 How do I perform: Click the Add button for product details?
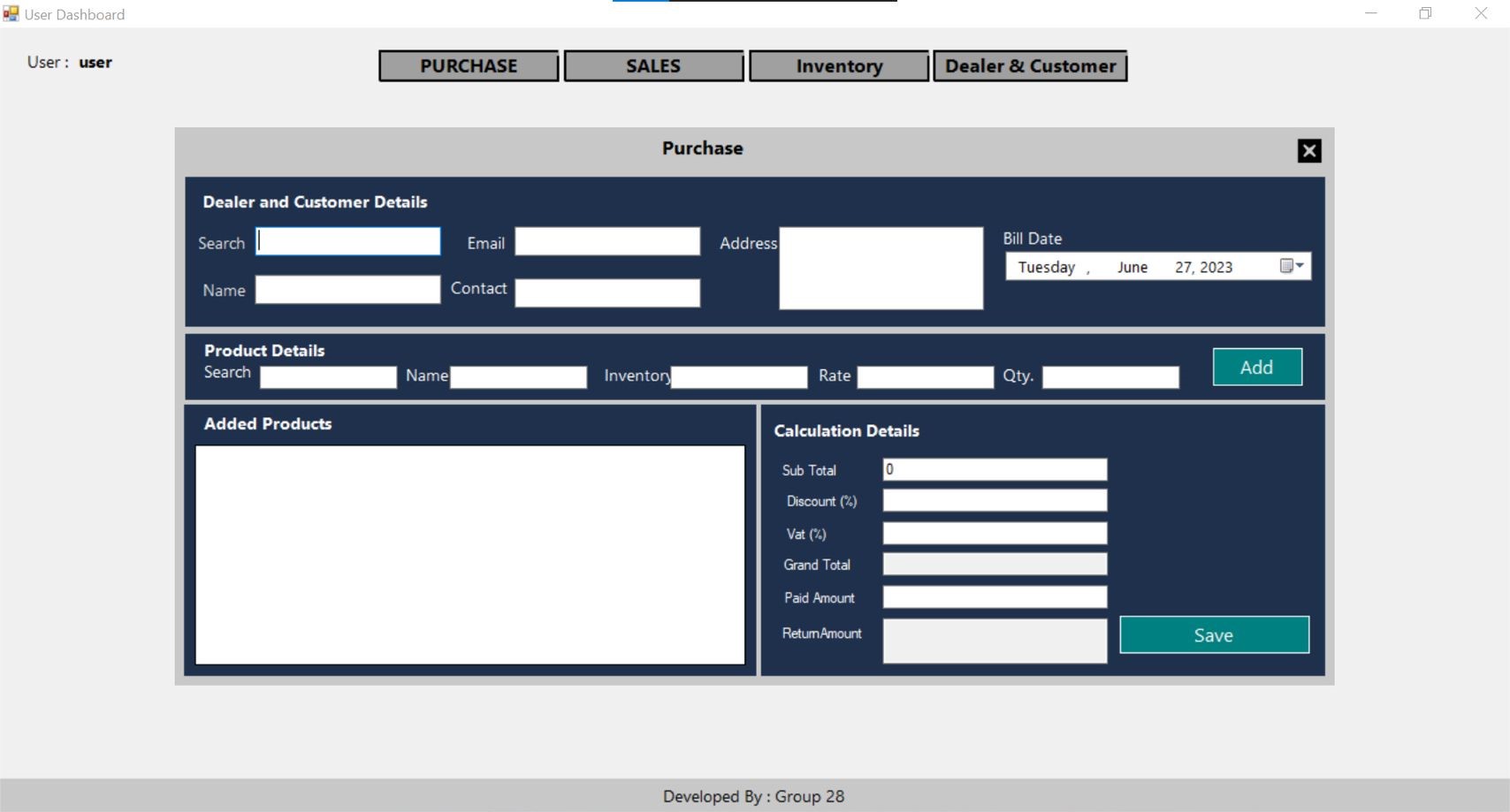1256,367
